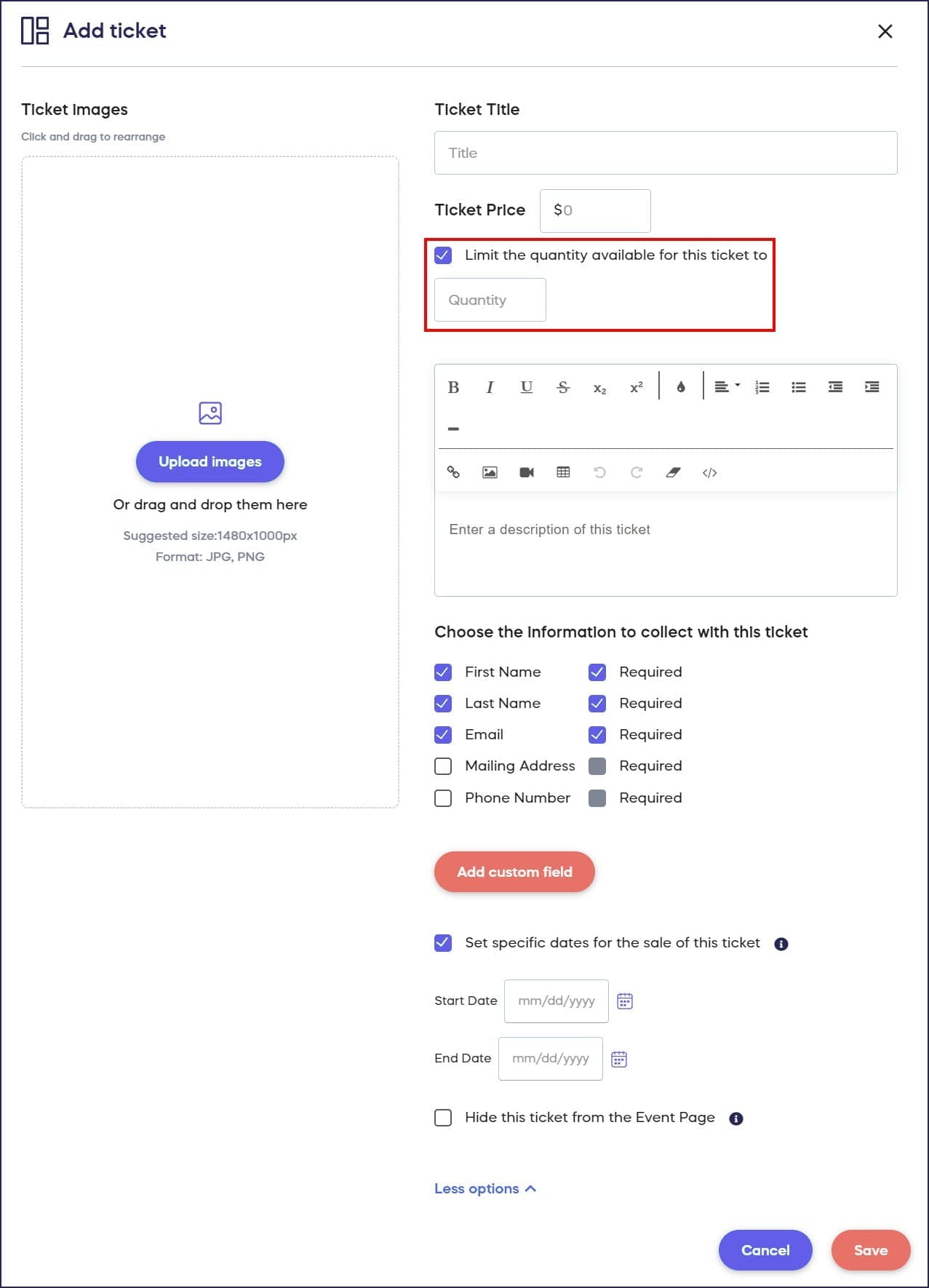Click the strikethrough formatting icon
This screenshot has height=1288, width=929.
point(563,387)
